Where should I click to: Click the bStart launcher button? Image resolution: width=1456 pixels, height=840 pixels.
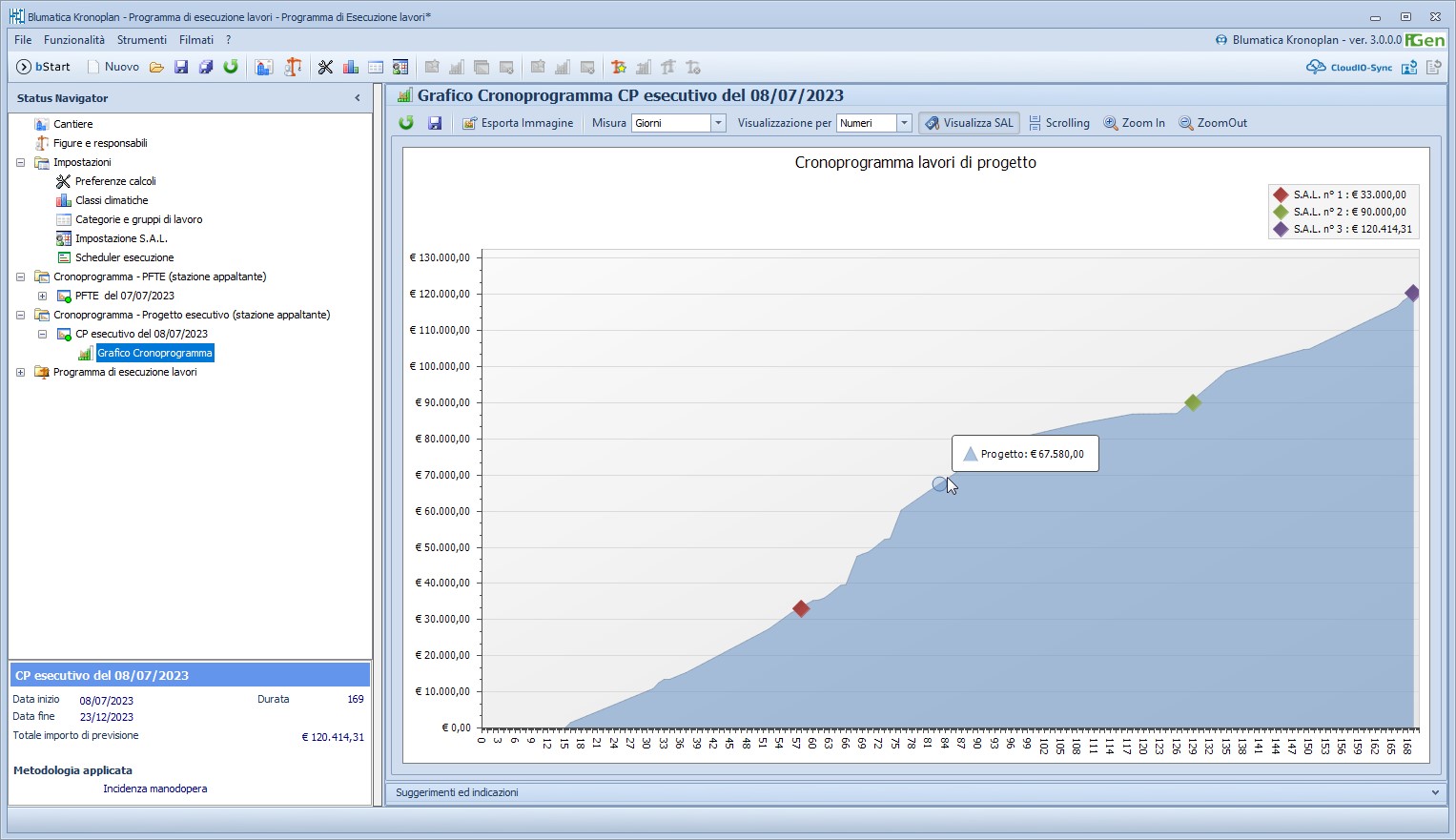pos(44,67)
